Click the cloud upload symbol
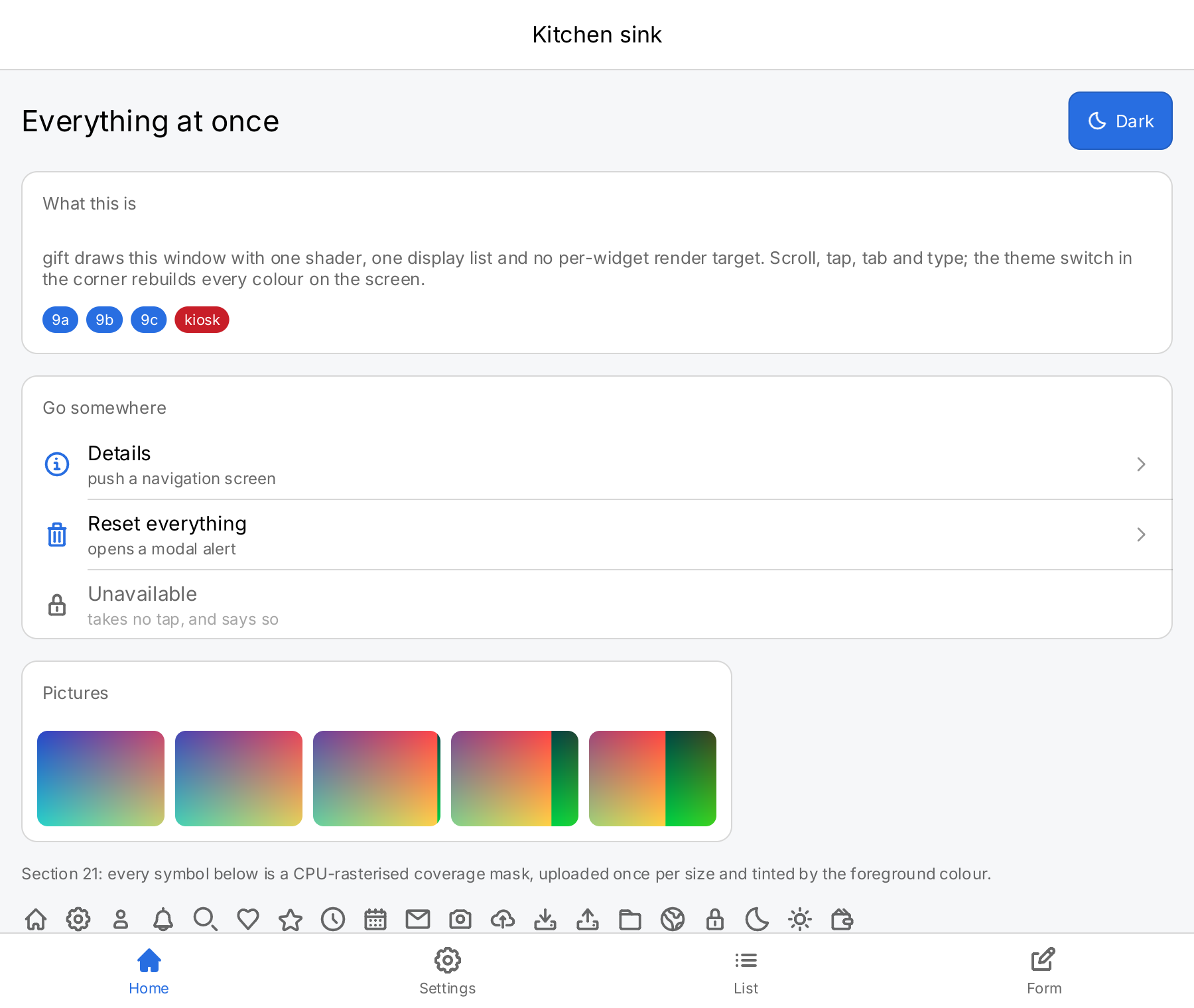 coord(503,919)
